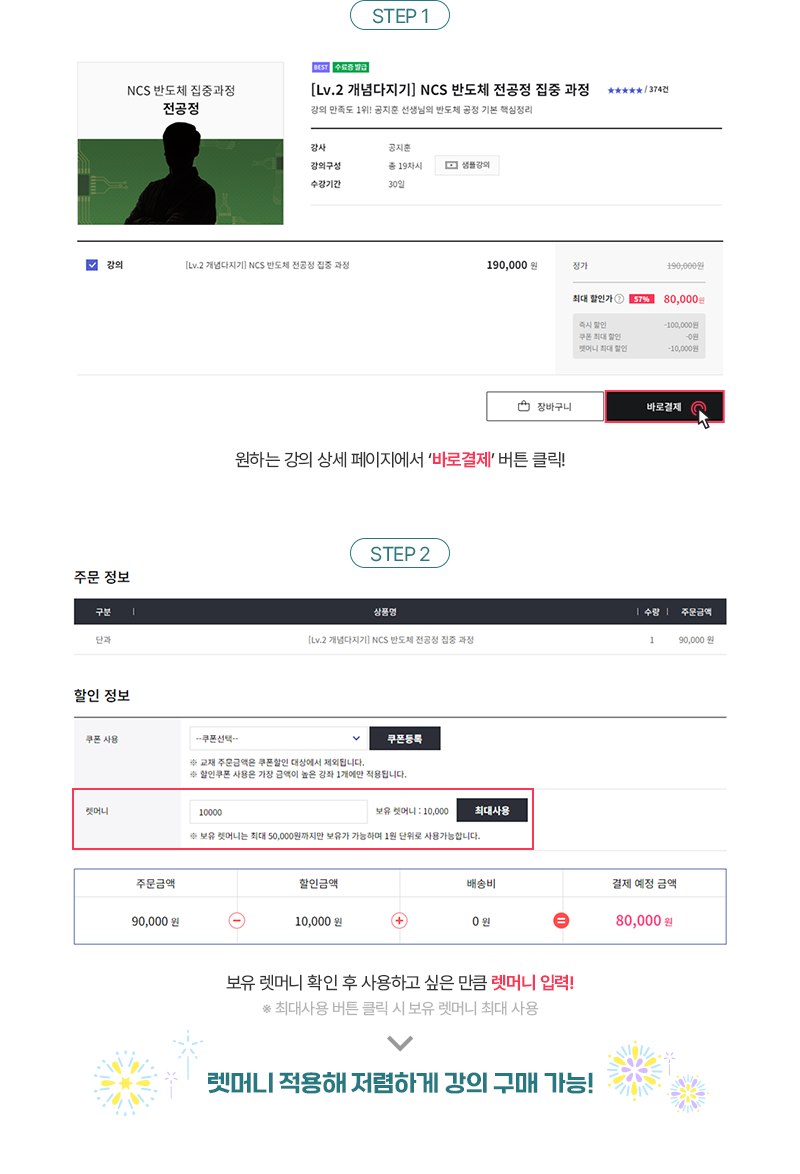Click the 최대사용 button
The height and width of the screenshot is (1174, 800).
click(x=492, y=811)
